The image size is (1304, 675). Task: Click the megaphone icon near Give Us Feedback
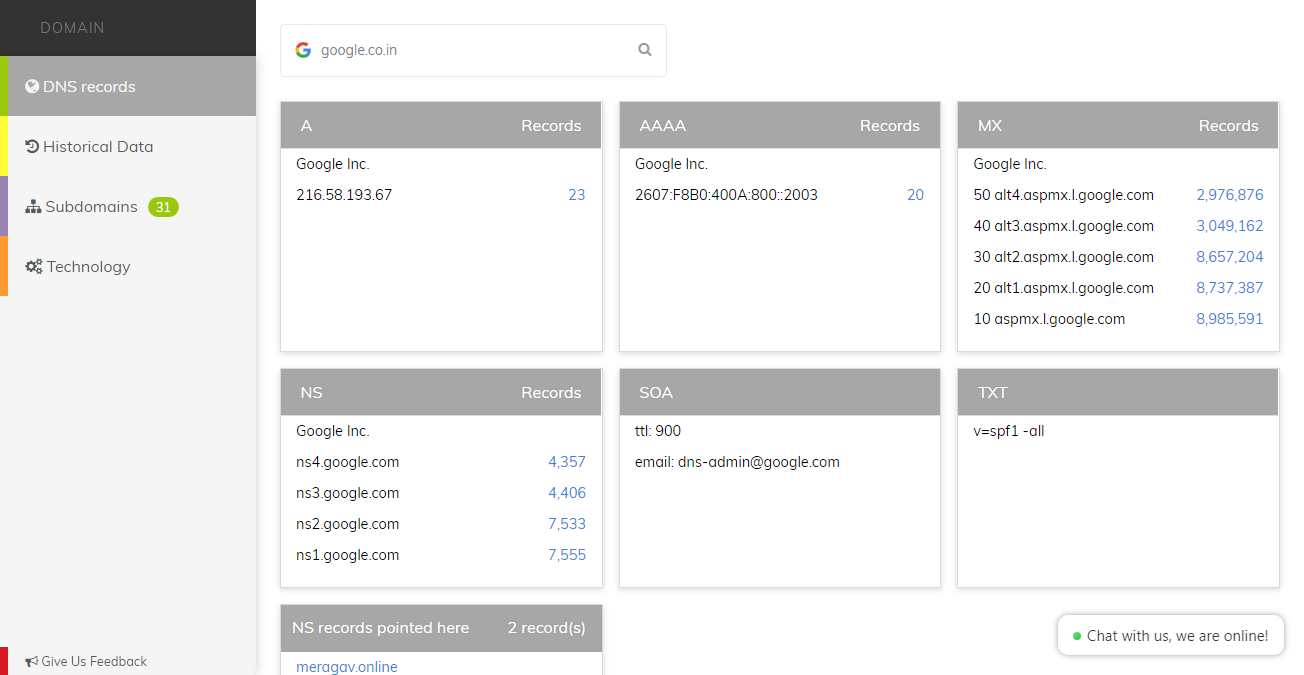32,662
